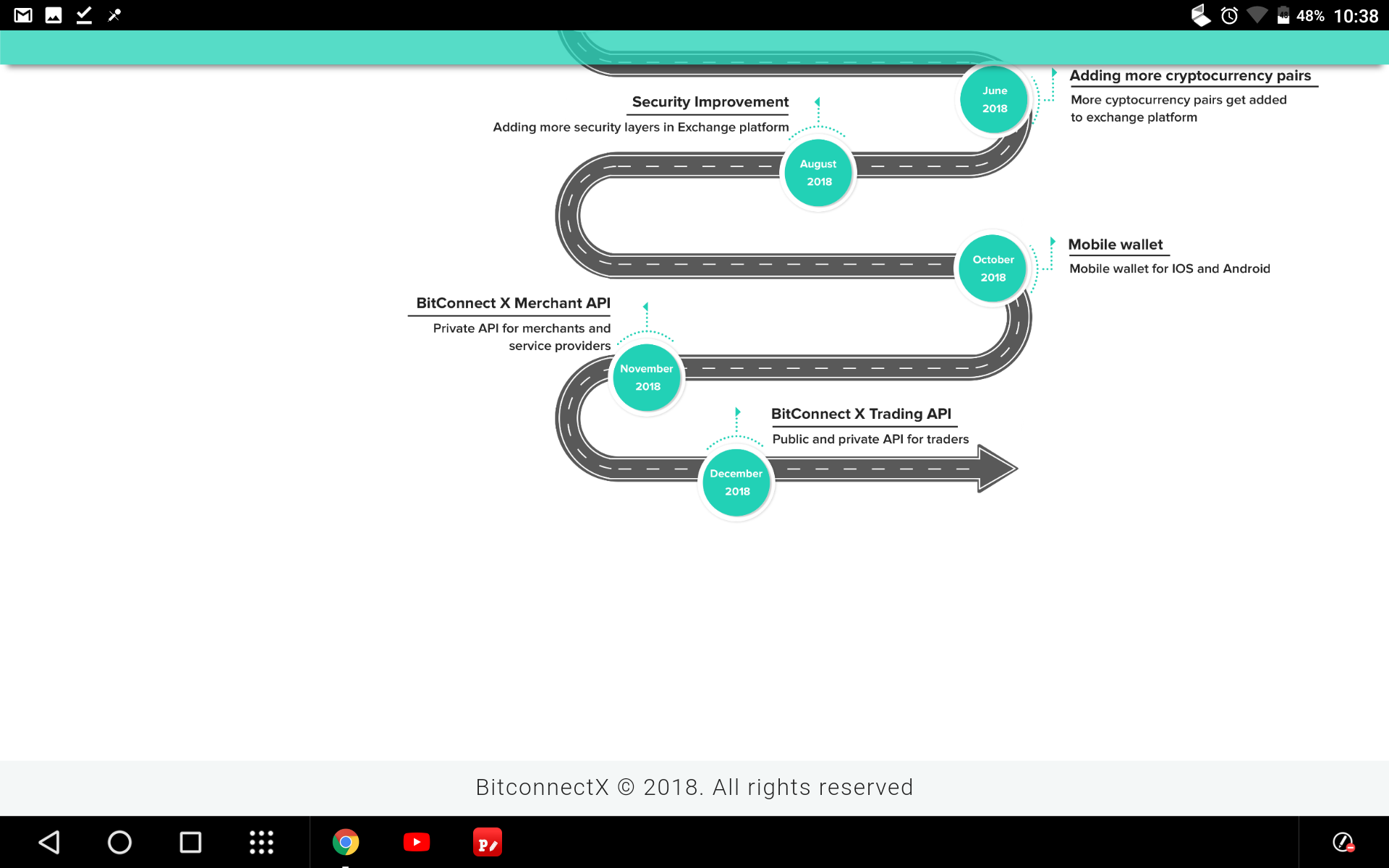Click 'Public and private API for traders' text

pos(870,439)
